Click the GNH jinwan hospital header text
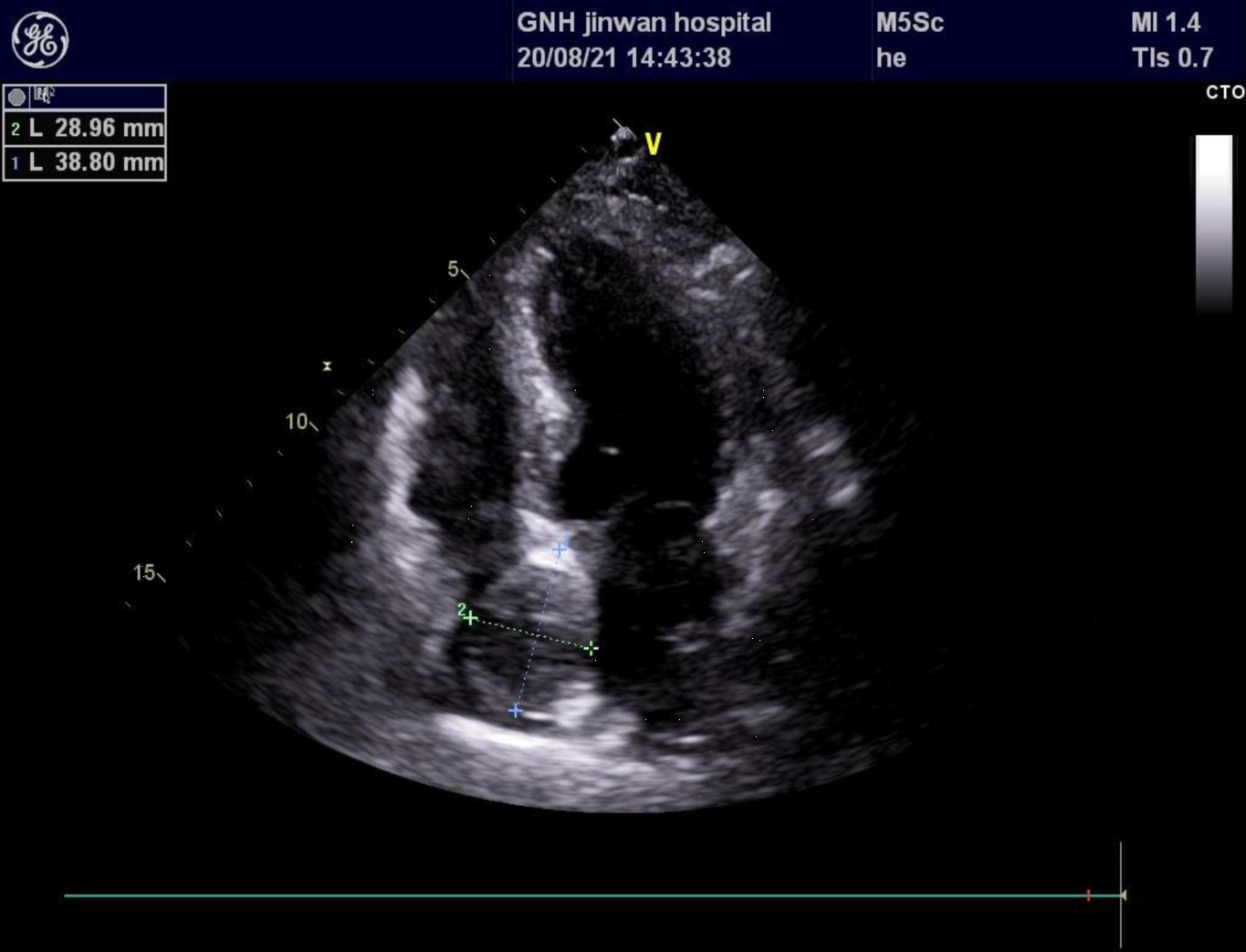1246x952 pixels. point(644,23)
